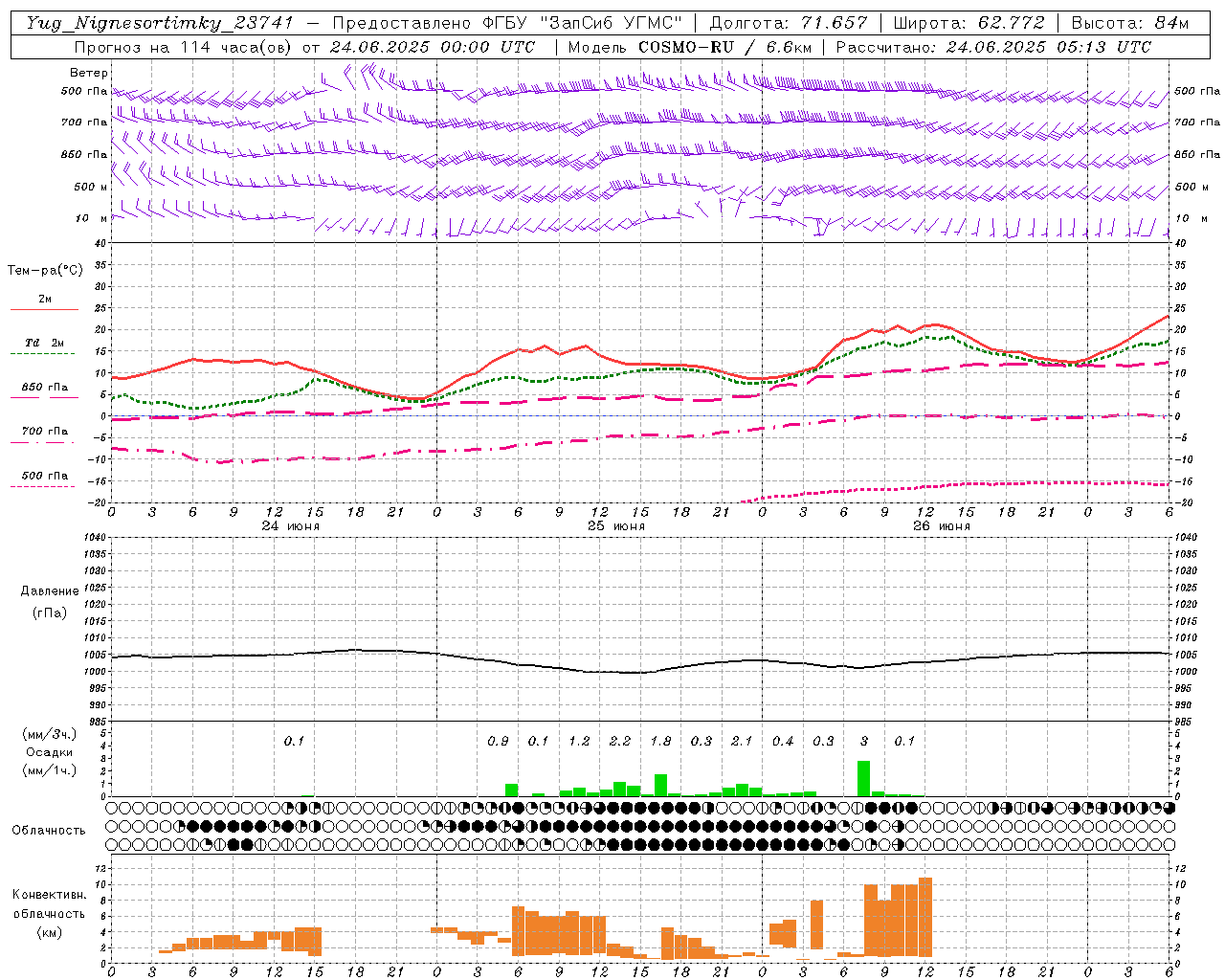The height and width of the screenshot is (980, 1225).
Task: Click the latitude value 62.772
Action: (x=1010, y=23)
